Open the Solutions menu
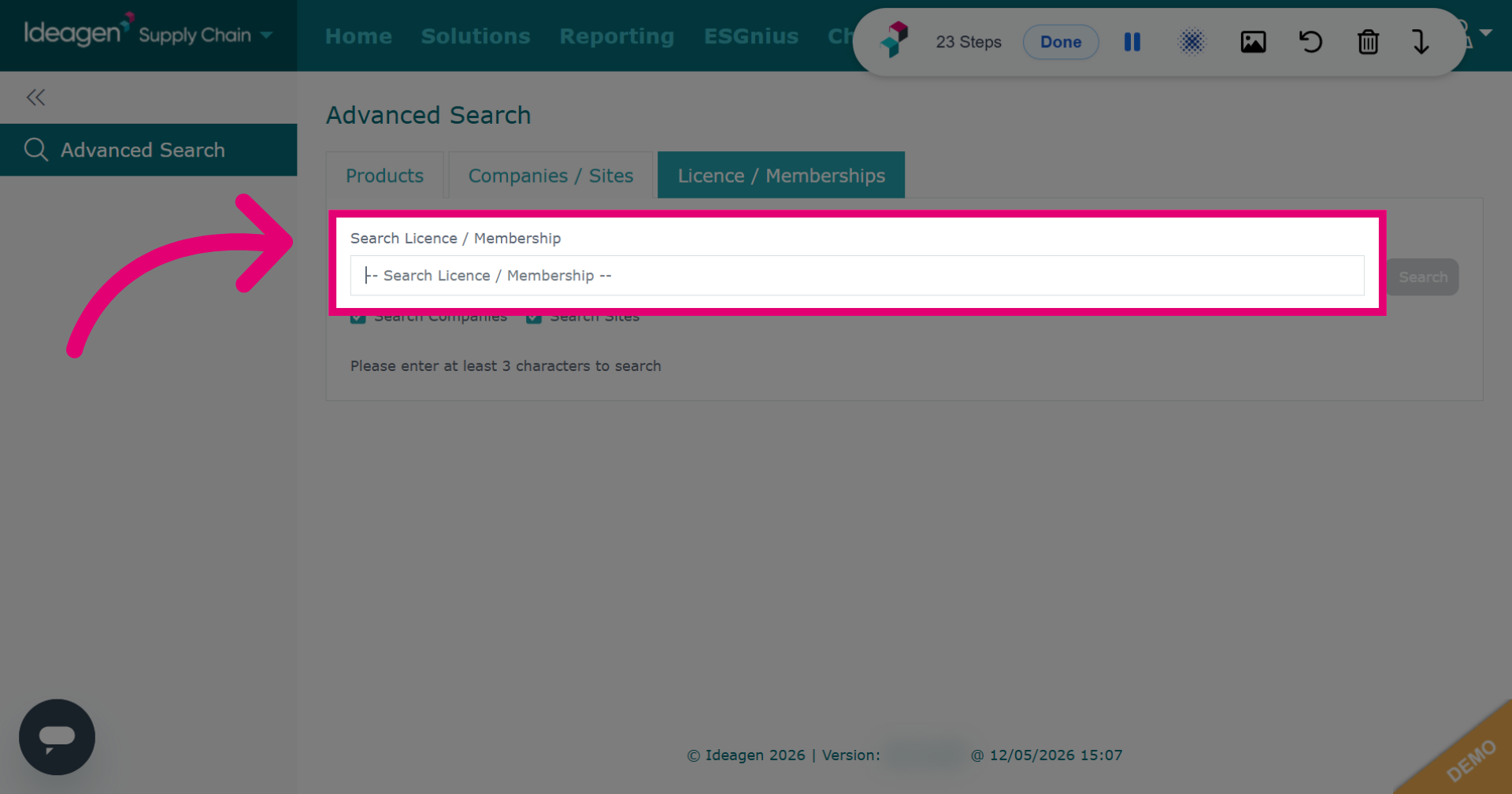This screenshot has width=1512, height=794. (x=476, y=36)
